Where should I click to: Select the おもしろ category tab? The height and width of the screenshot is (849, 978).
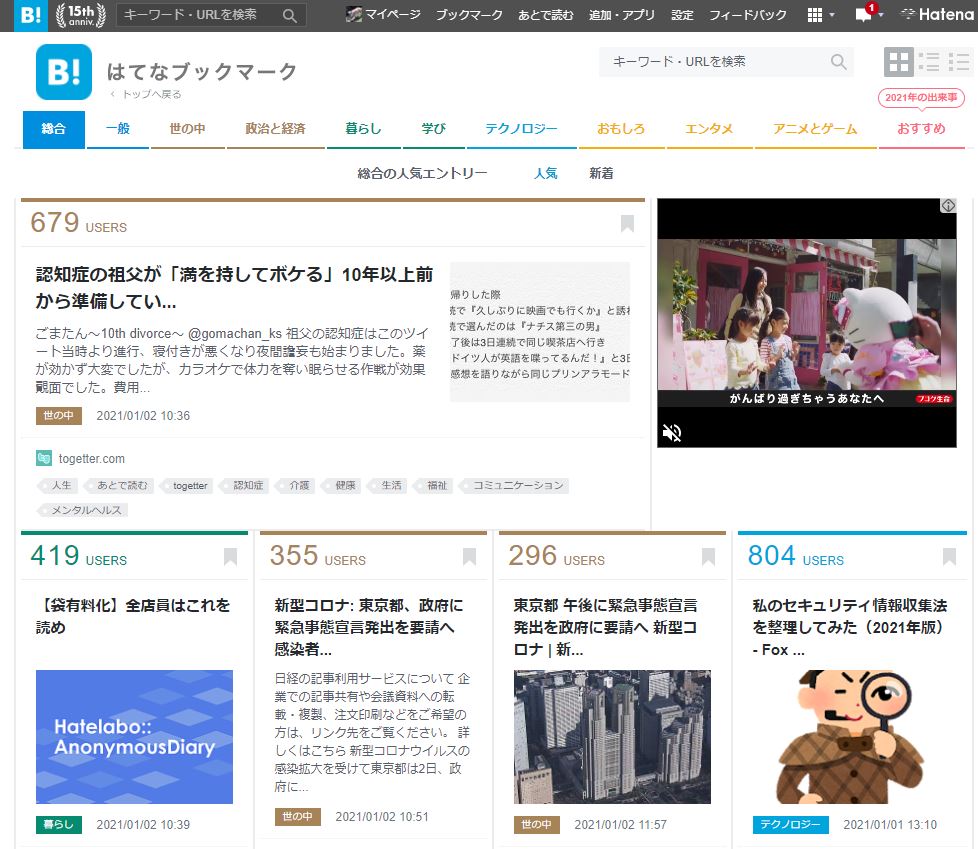pos(621,129)
